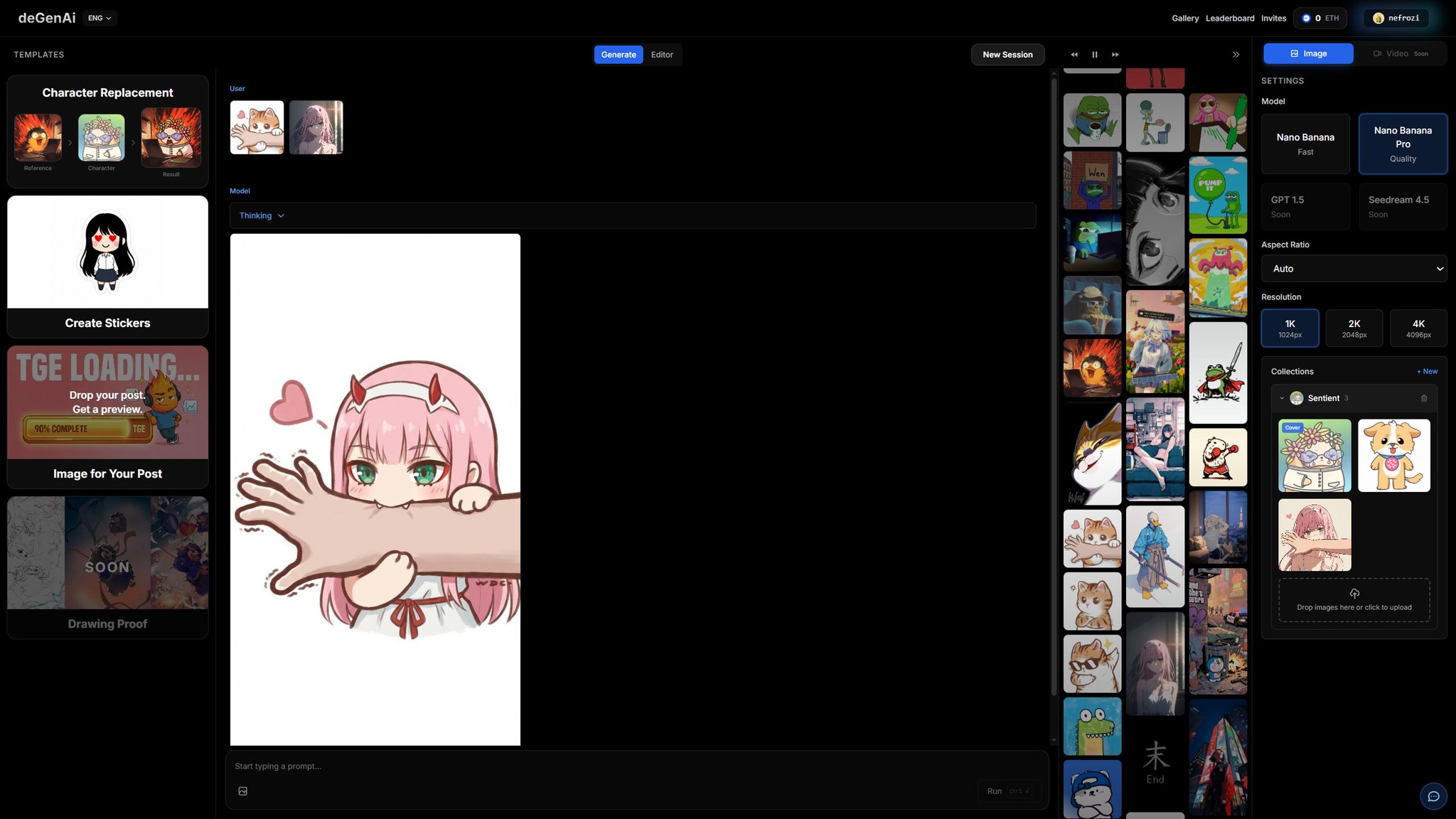Open the ENG language dropdown

pyautogui.click(x=100, y=18)
